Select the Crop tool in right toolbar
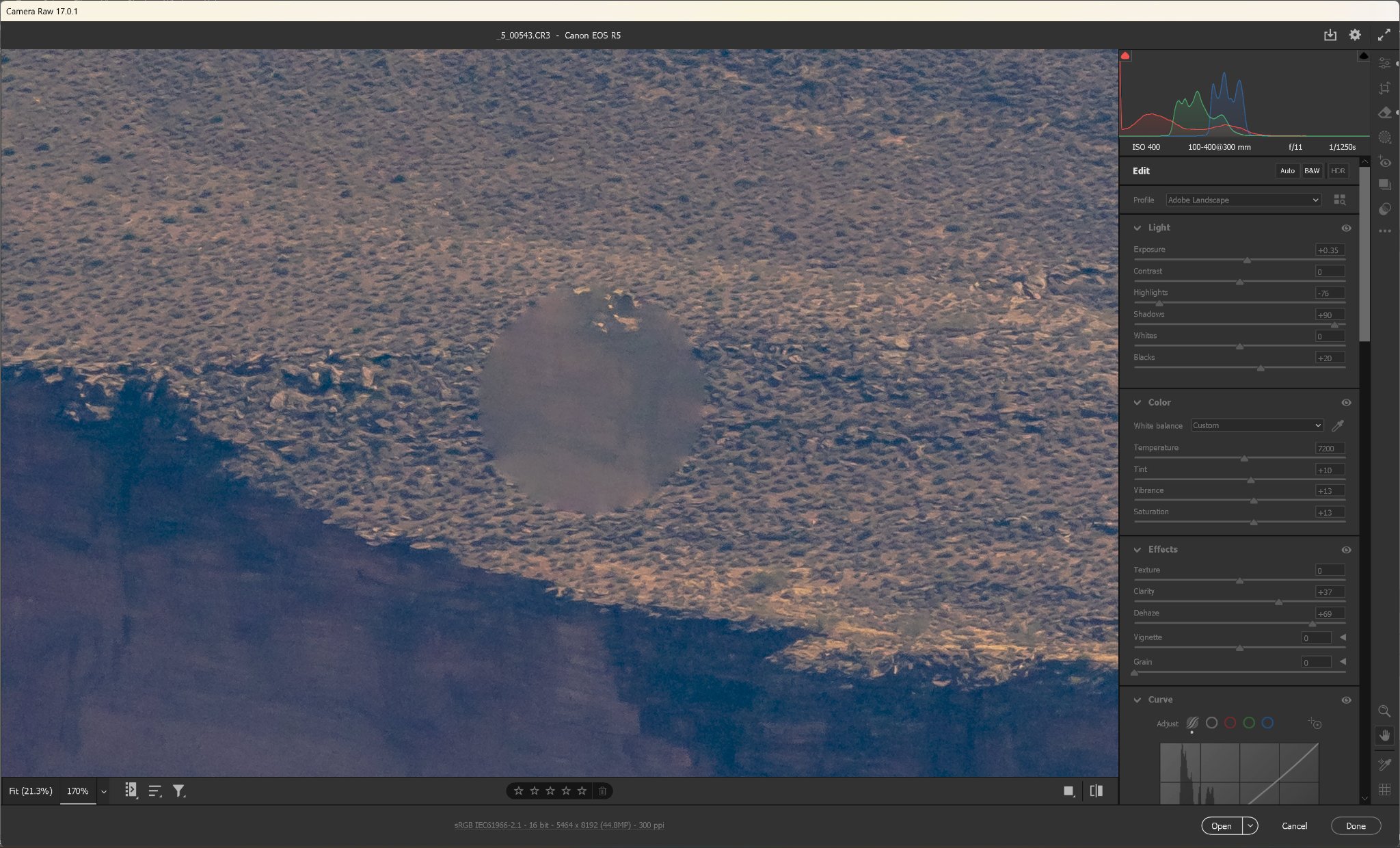The height and width of the screenshot is (848, 1400). pyautogui.click(x=1384, y=88)
